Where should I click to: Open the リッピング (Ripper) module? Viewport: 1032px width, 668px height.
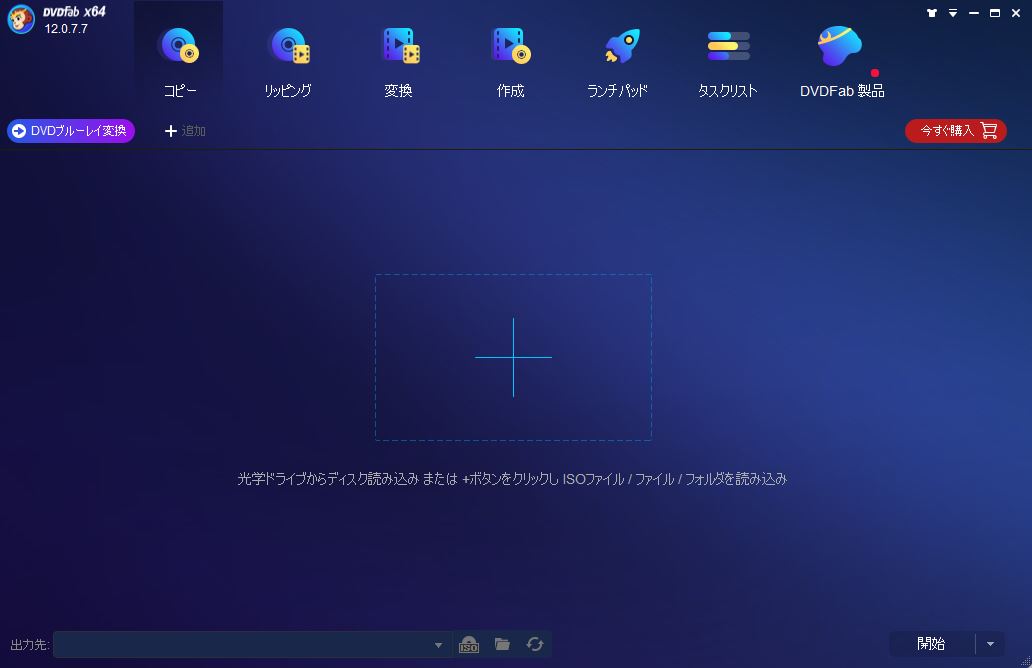pyautogui.click(x=288, y=60)
